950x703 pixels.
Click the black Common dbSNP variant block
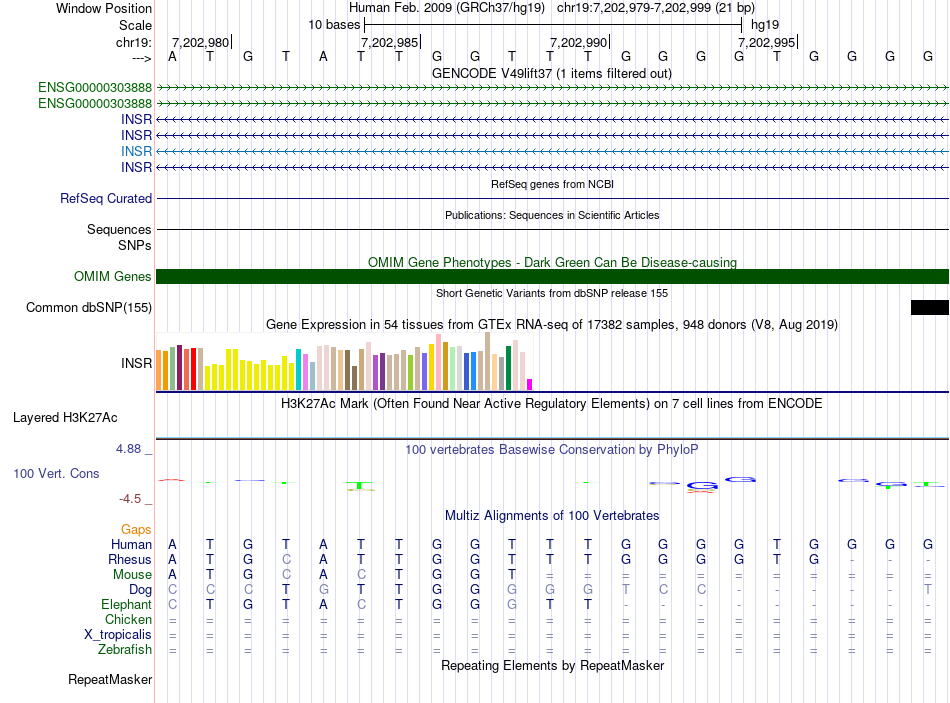tap(929, 308)
